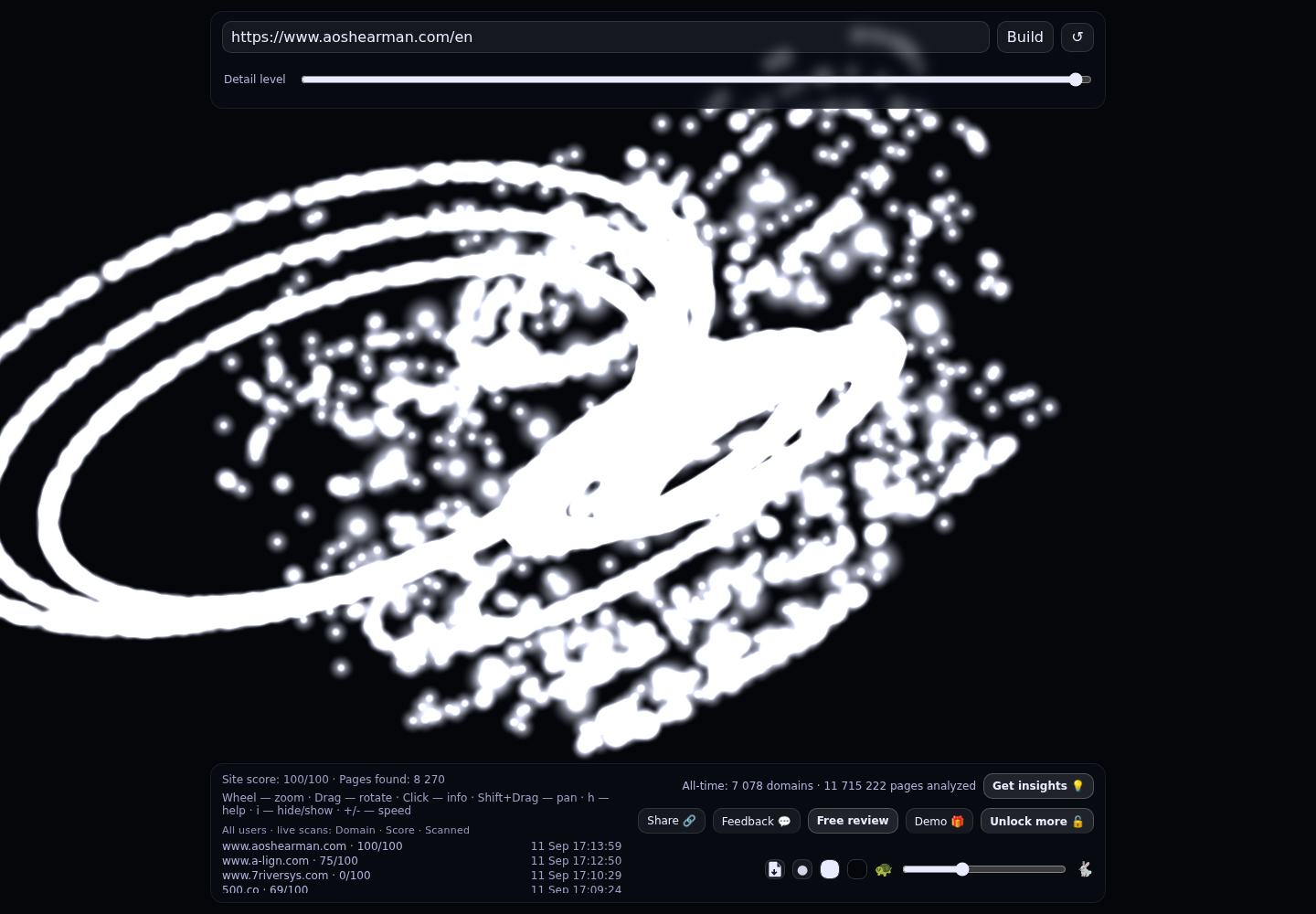Click the '11 Sep 17:13:59' timestamp

[576, 846]
